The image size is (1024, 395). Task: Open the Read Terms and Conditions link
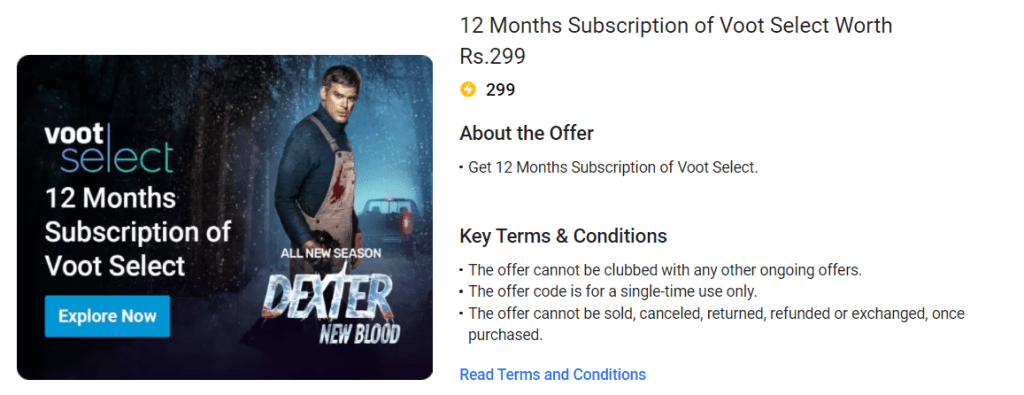pyautogui.click(x=552, y=375)
